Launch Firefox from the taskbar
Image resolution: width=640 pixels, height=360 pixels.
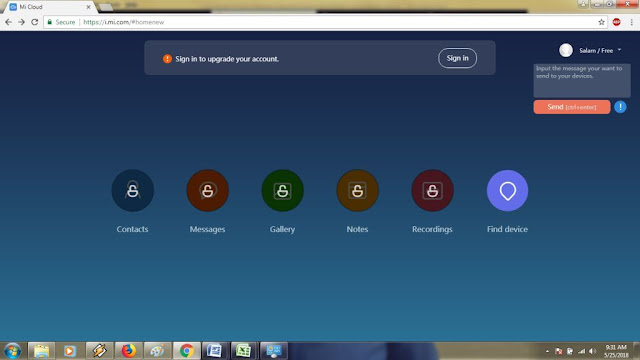(x=129, y=351)
